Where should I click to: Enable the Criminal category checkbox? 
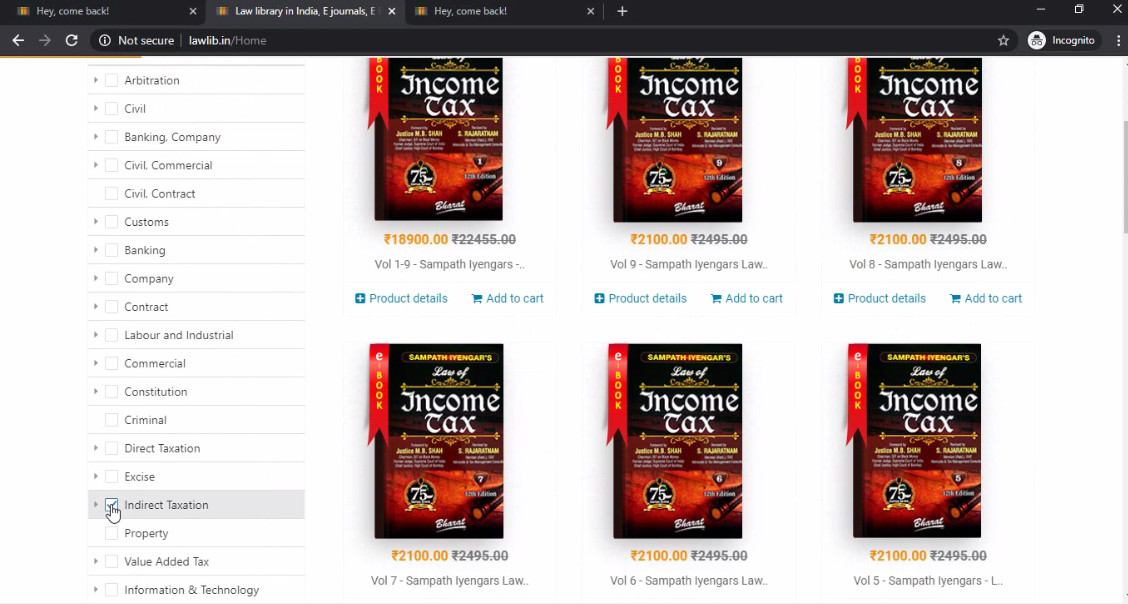(x=112, y=420)
